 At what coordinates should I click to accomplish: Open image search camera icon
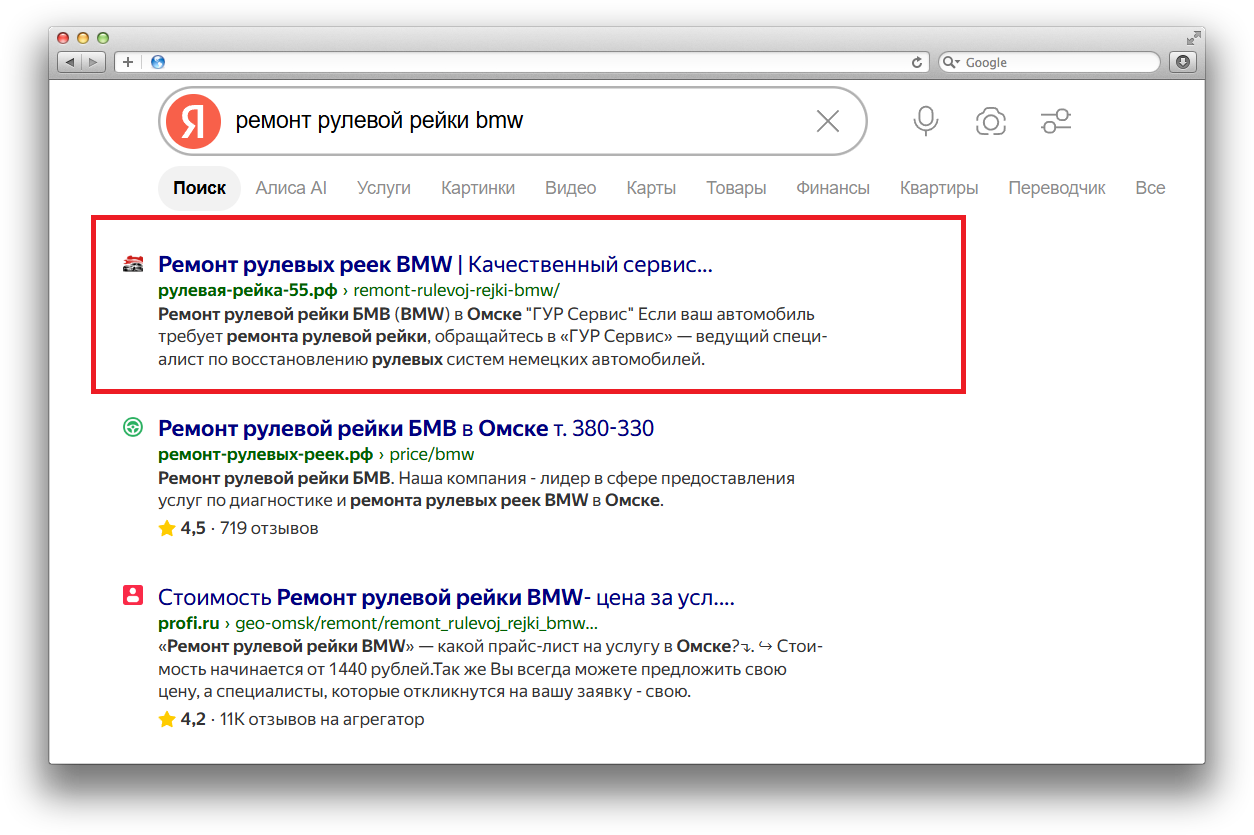991,122
